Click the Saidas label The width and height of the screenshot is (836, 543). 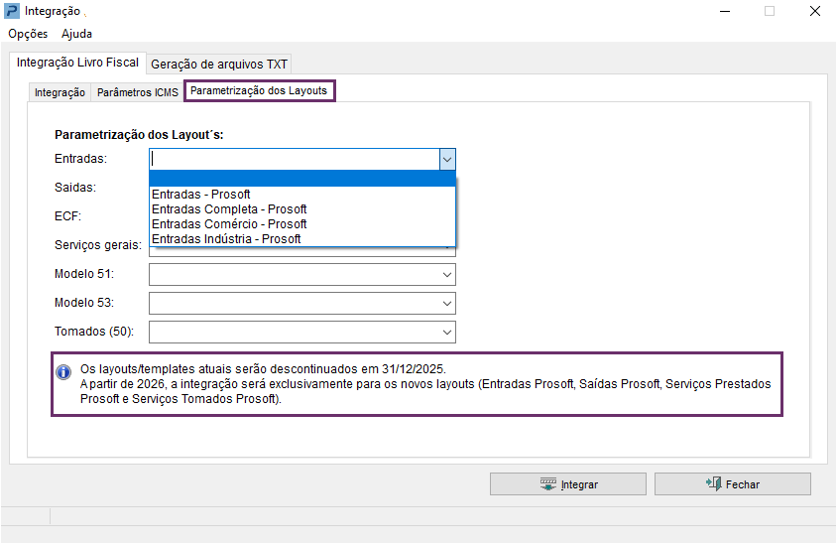click(x=75, y=188)
